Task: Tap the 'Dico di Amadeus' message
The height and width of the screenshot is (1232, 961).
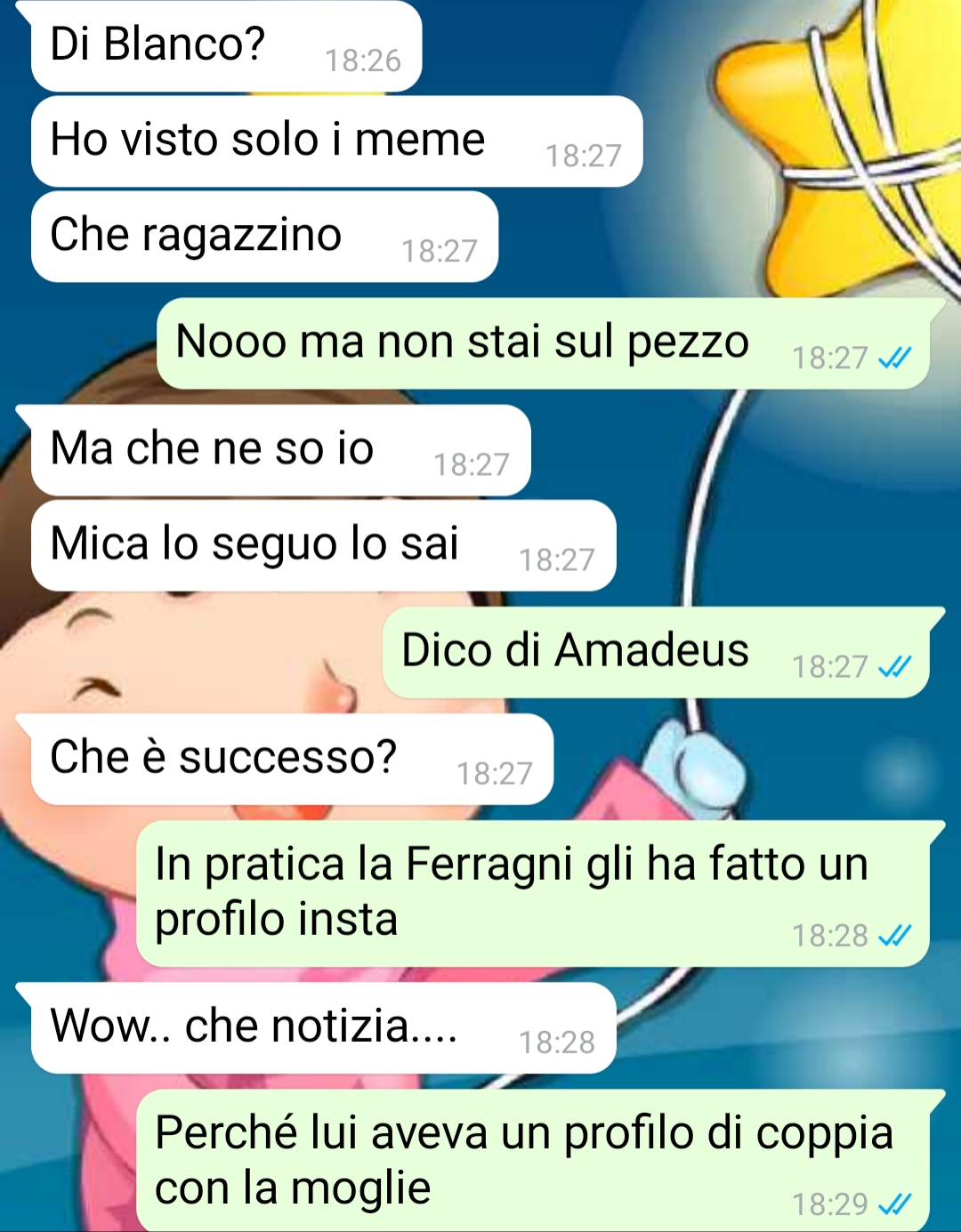Action: pyautogui.click(x=656, y=652)
